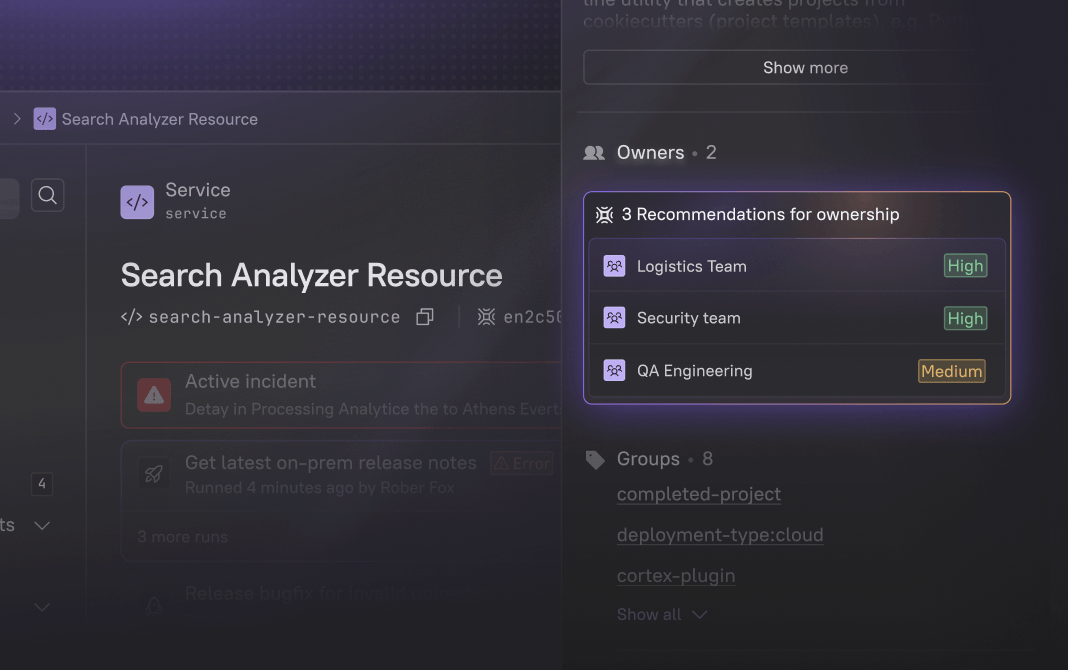Open the completed-project group link
1068x670 pixels.
(x=699, y=494)
